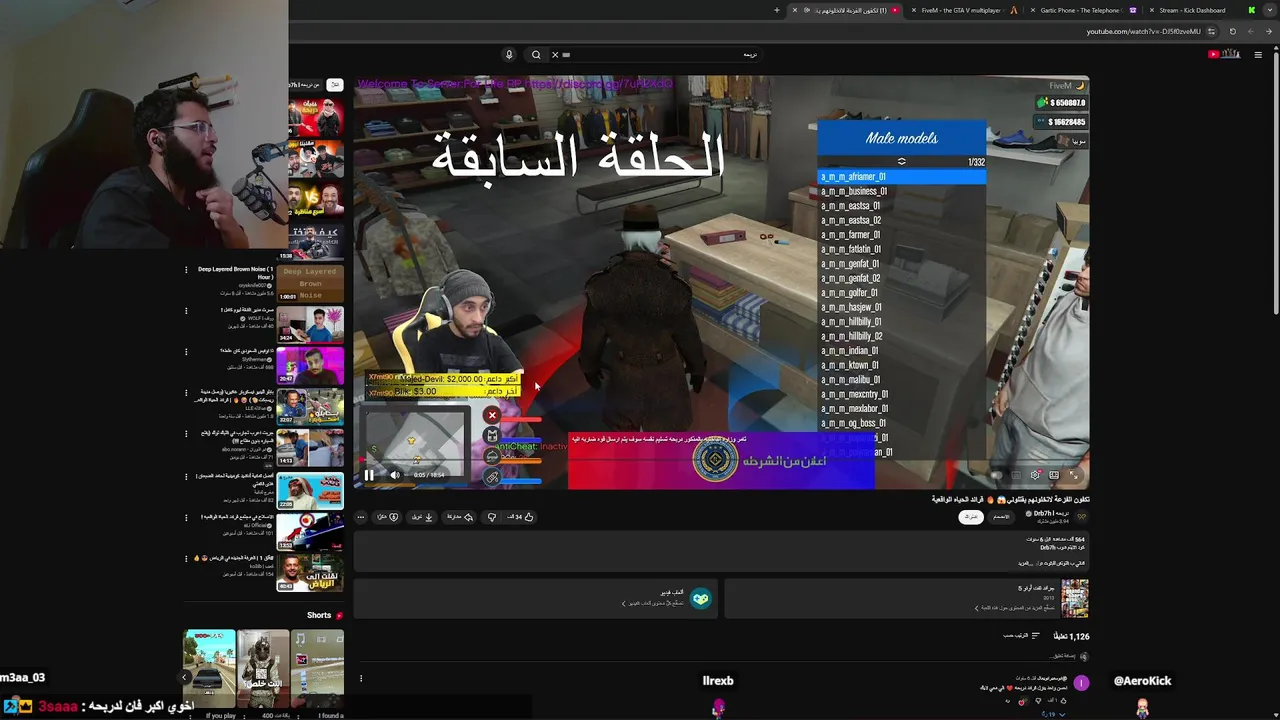Switch the player to theater mode
The image size is (1280, 720).
[x=1054, y=475]
